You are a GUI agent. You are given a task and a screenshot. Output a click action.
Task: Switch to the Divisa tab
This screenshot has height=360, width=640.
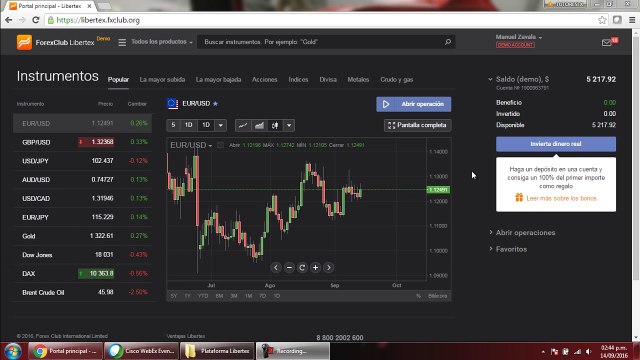(x=328, y=80)
